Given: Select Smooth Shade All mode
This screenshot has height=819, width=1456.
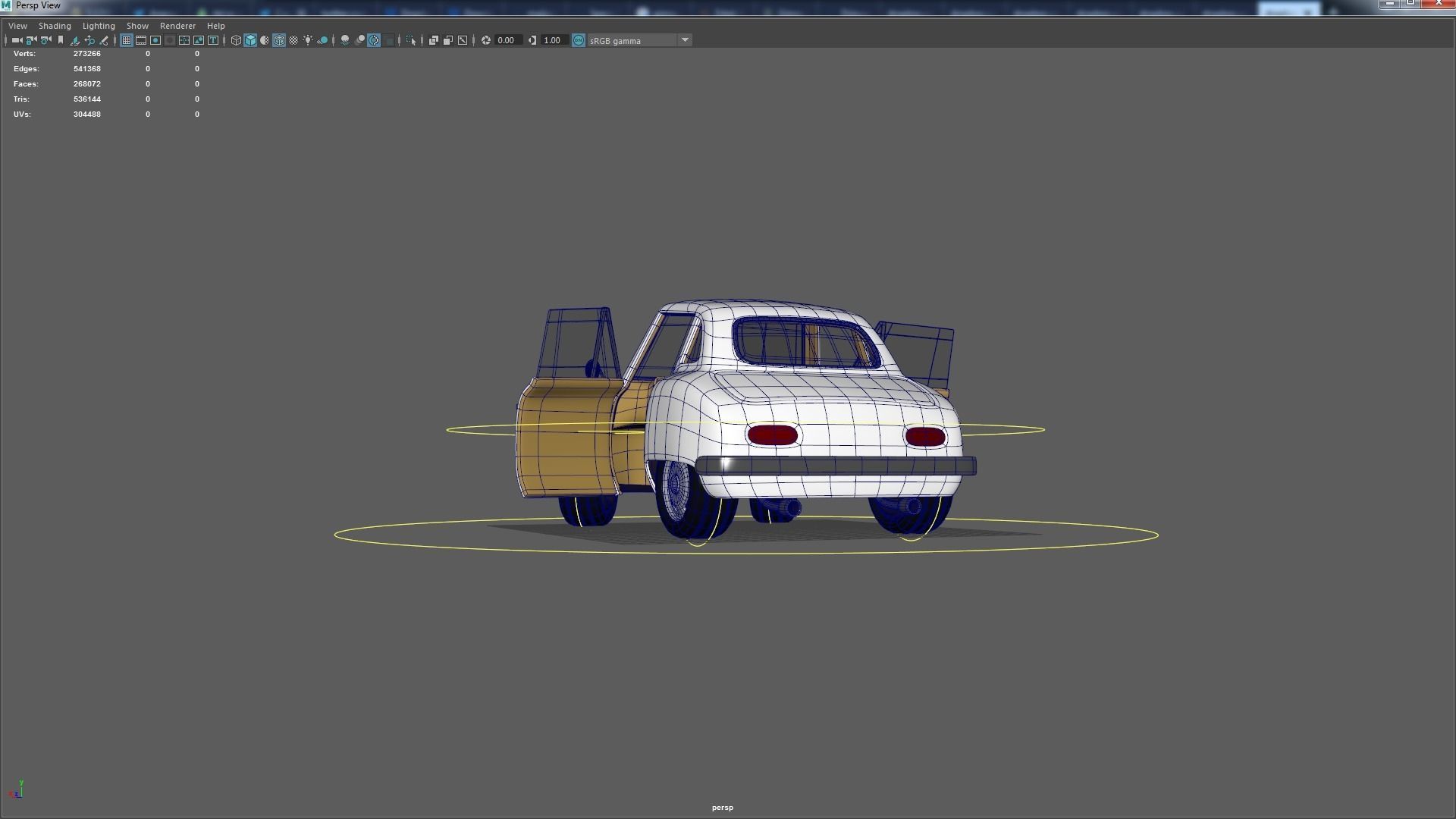Looking at the screenshot, I should (x=250, y=40).
